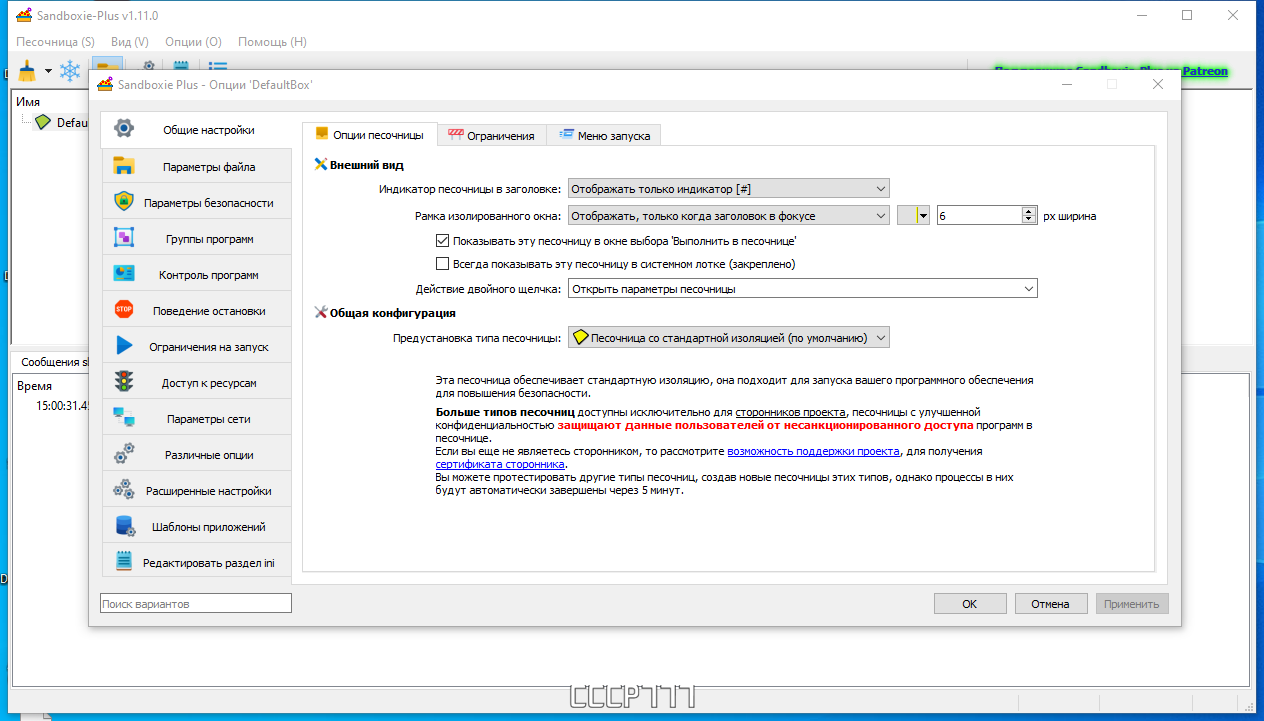Screen dimensions: 1264x721
Task: Open Параметры сети network icon
Action: [x=124, y=418]
